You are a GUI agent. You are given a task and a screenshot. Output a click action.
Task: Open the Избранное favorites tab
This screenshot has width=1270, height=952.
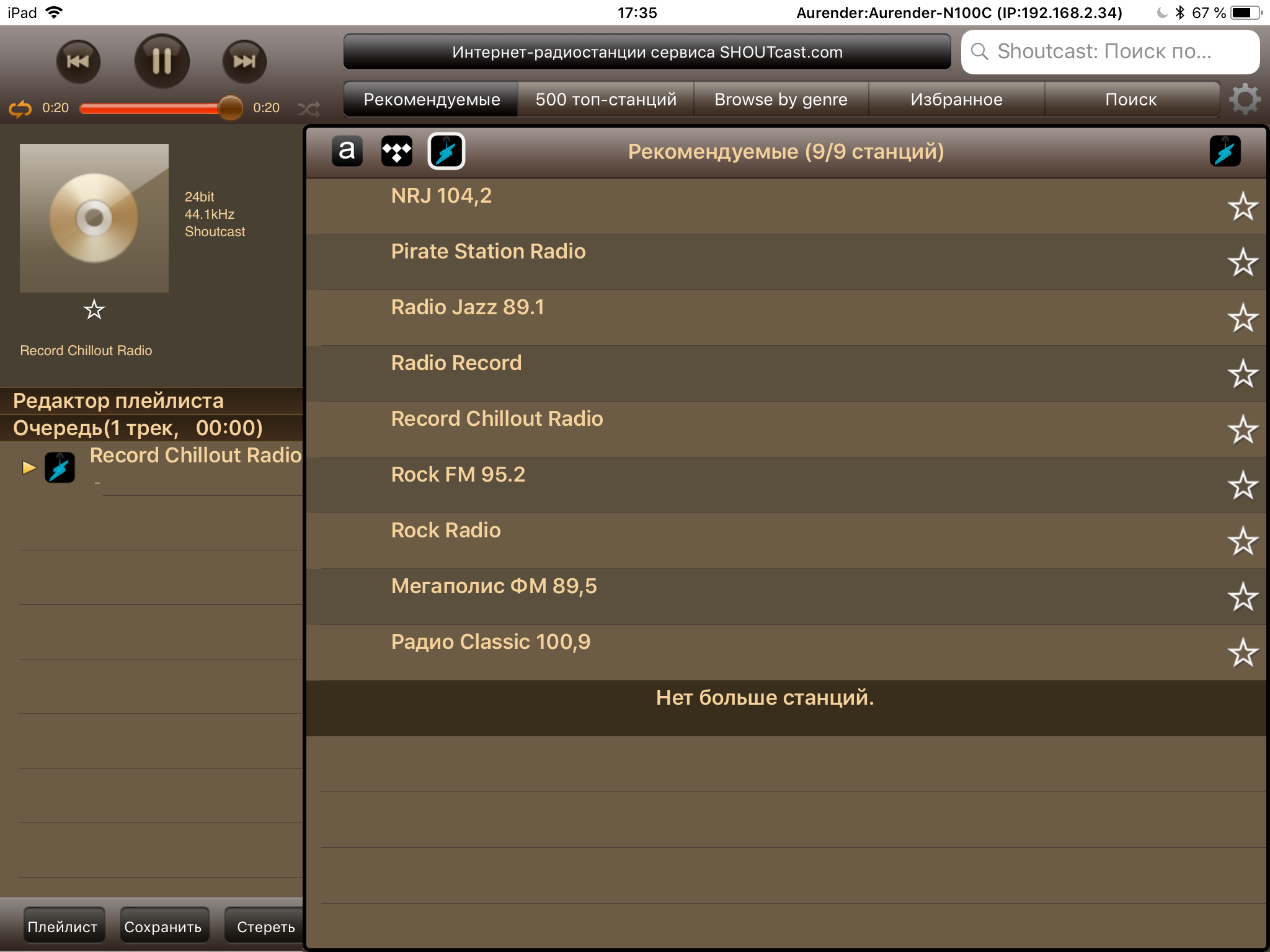[x=956, y=99]
